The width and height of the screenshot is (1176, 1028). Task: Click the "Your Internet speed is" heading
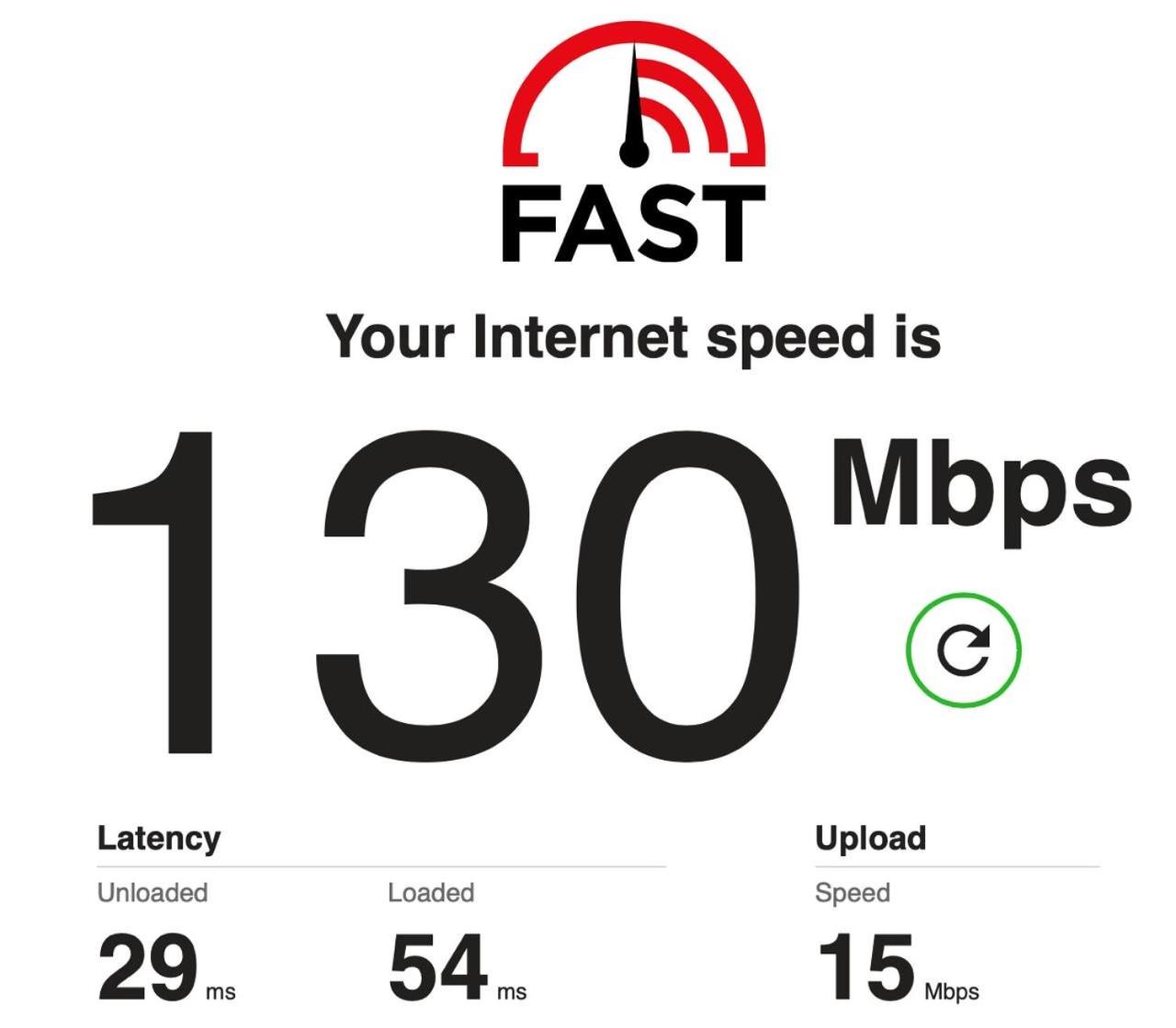(x=634, y=338)
